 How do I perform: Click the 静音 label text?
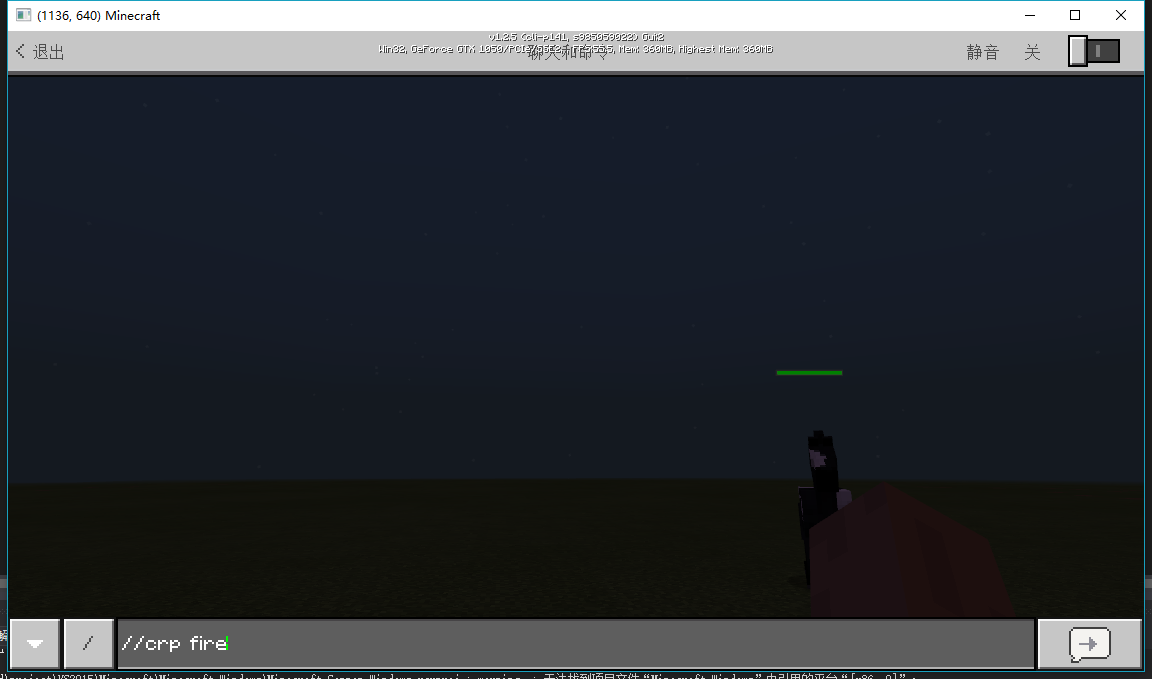click(x=982, y=53)
